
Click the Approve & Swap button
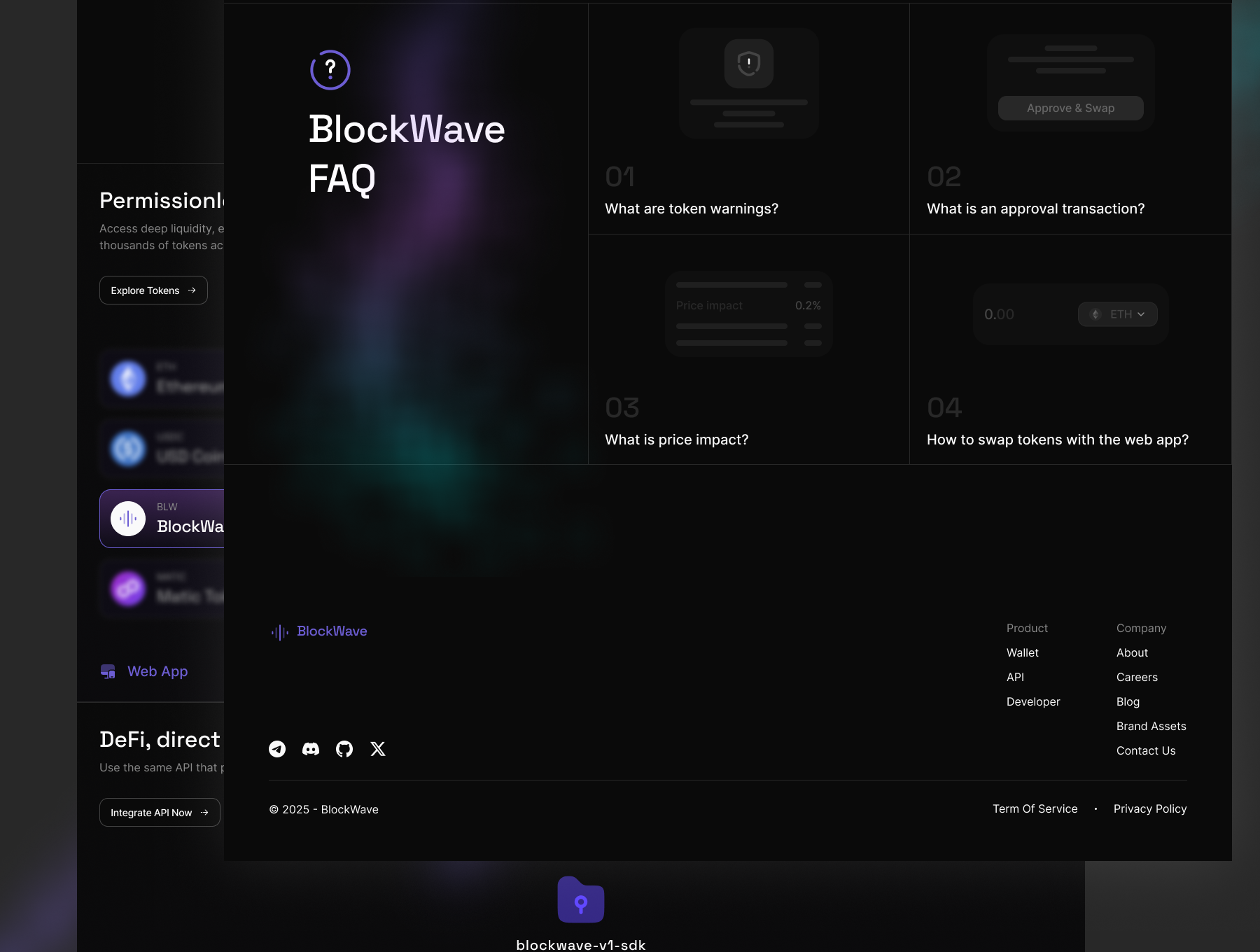[1071, 108]
